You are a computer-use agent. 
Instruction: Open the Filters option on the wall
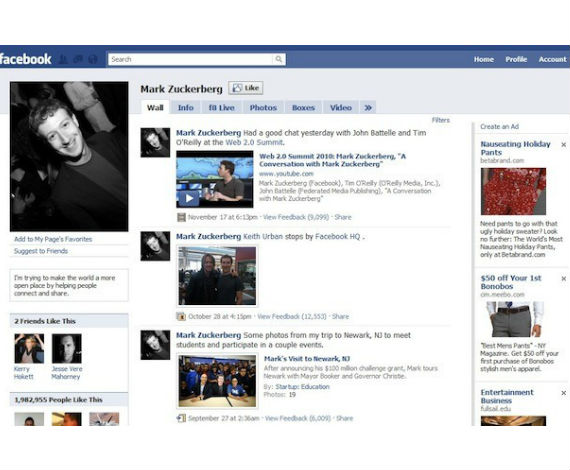(441, 120)
